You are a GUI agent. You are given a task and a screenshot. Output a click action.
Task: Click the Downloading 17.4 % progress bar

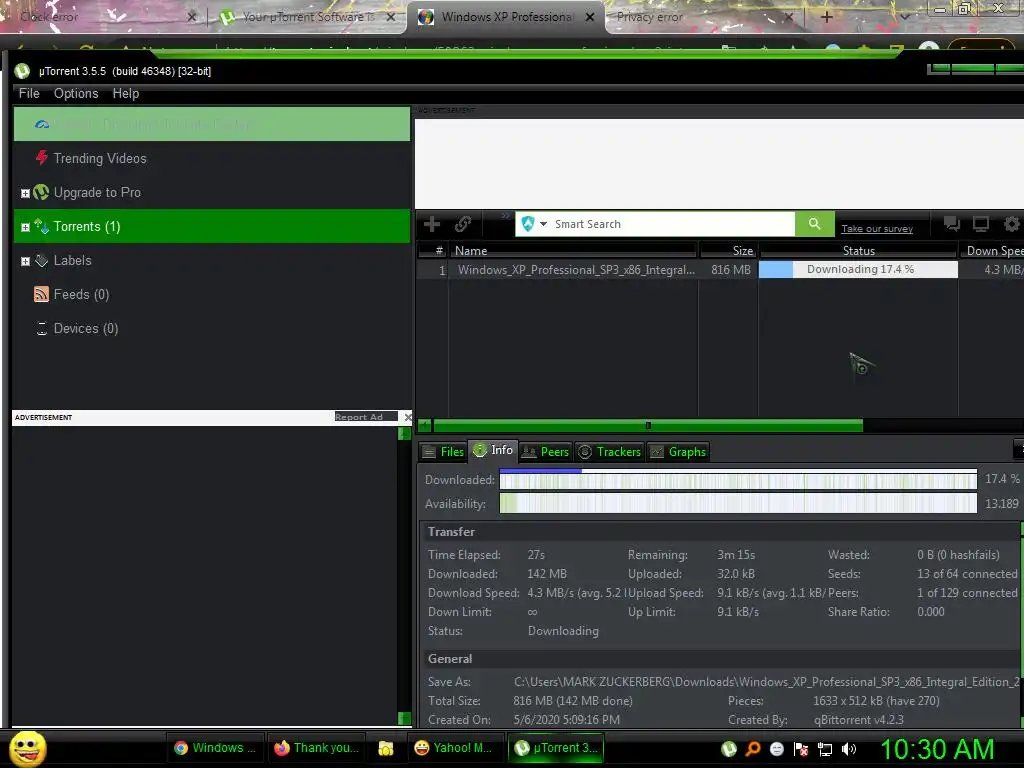coord(858,269)
